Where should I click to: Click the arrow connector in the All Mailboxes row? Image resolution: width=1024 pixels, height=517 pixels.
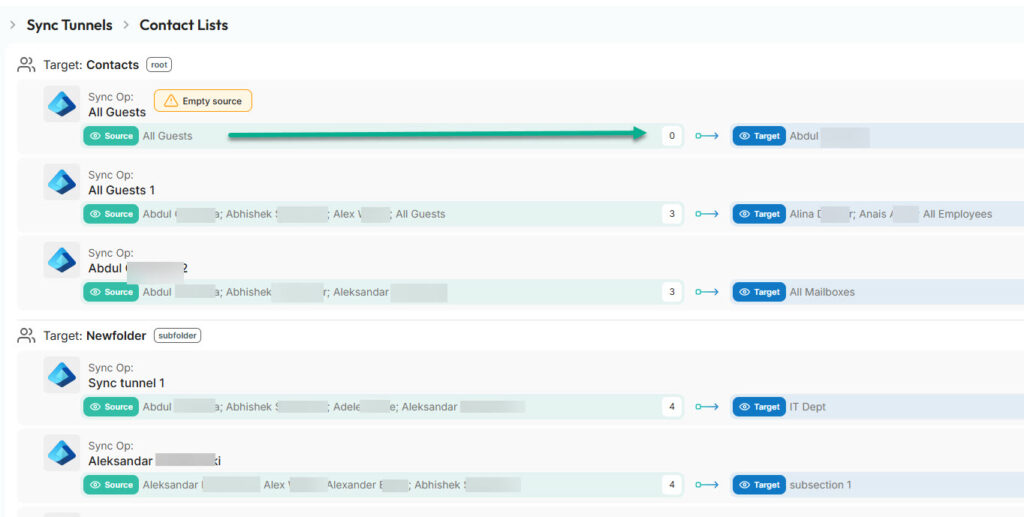click(x=707, y=292)
